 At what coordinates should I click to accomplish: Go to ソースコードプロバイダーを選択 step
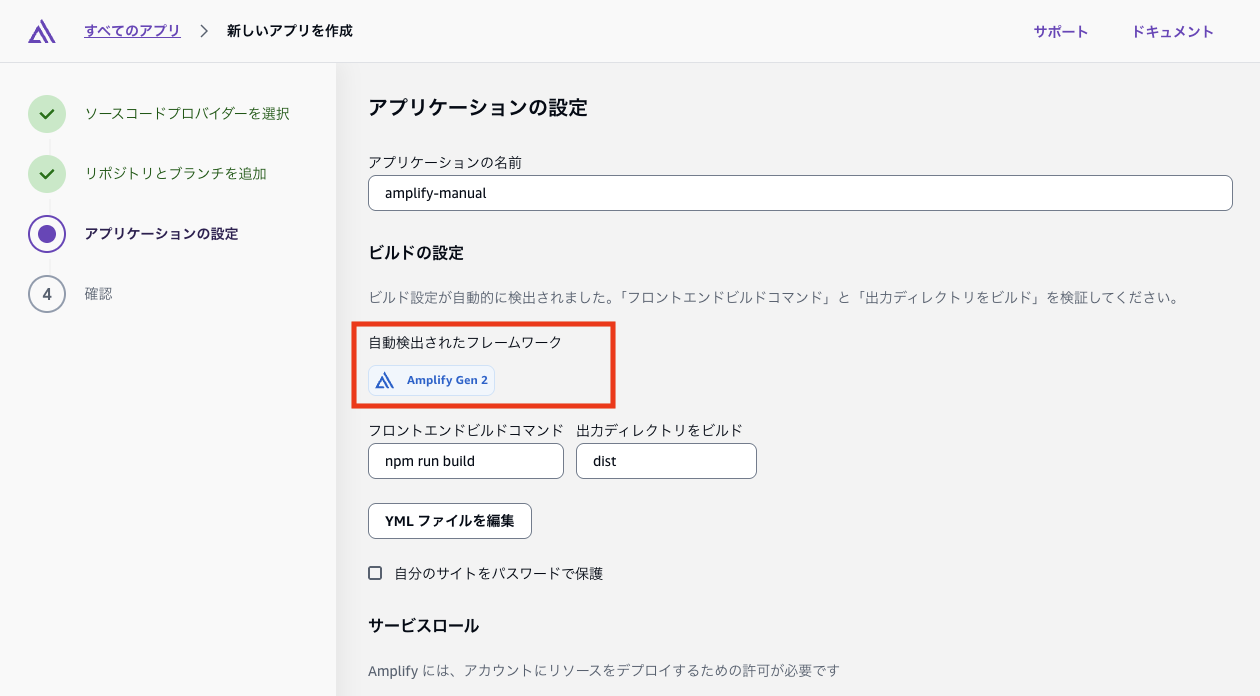point(187,114)
